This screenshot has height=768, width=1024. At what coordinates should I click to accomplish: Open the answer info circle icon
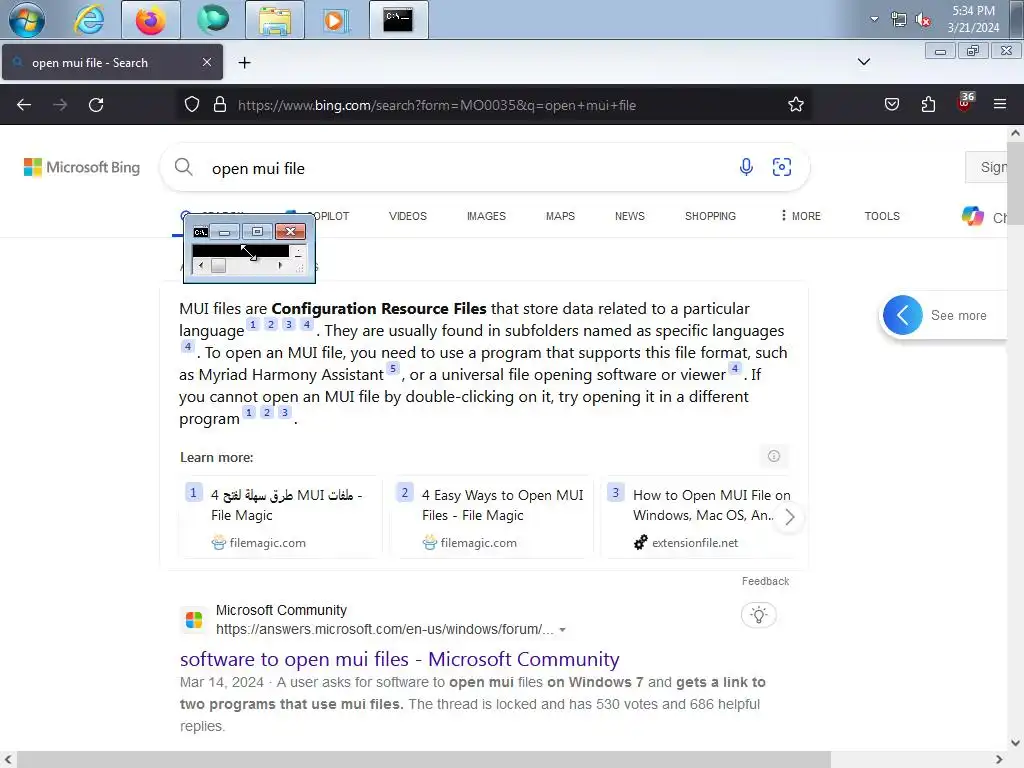click(x=774, y=456)
